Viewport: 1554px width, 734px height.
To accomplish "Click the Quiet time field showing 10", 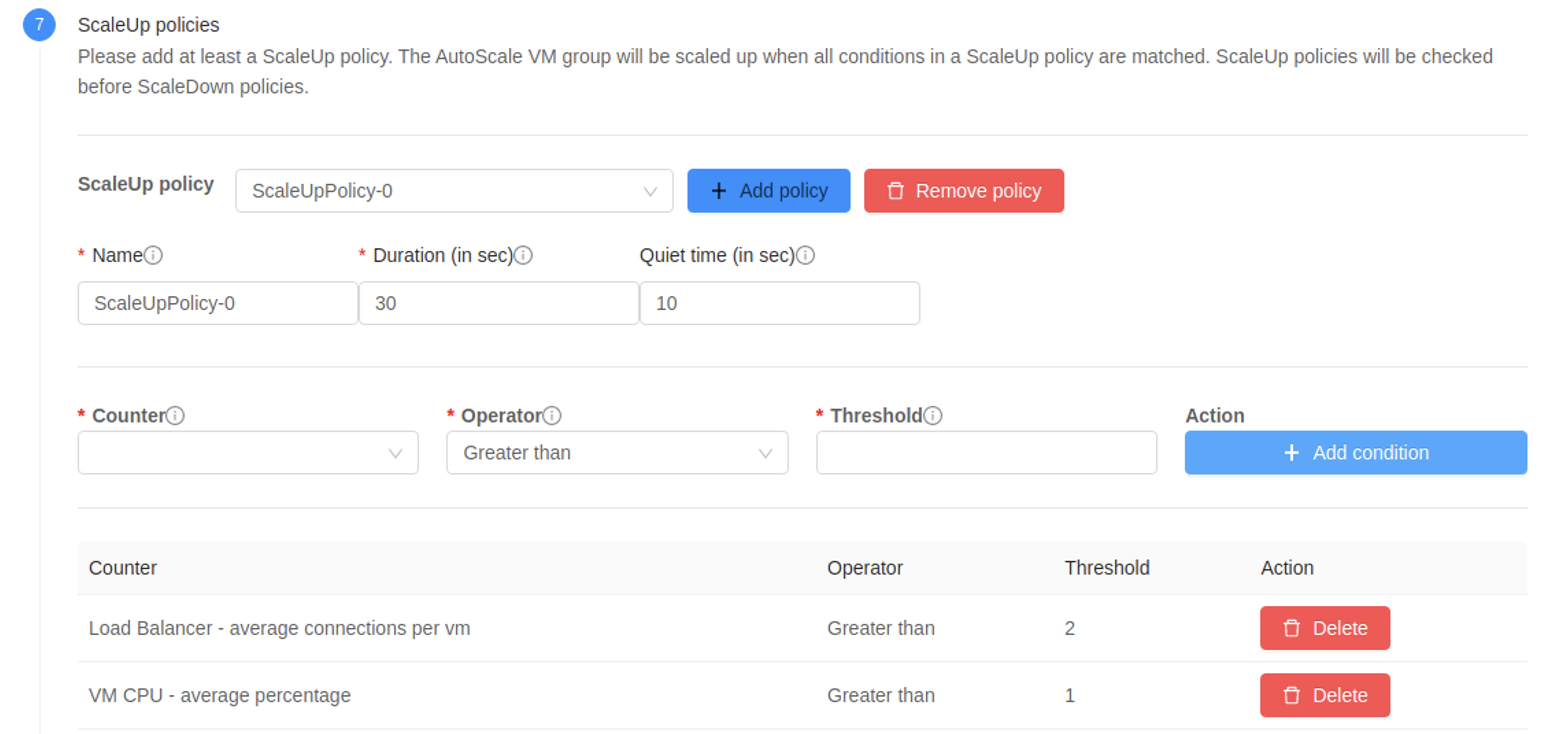I will (780, 303).
